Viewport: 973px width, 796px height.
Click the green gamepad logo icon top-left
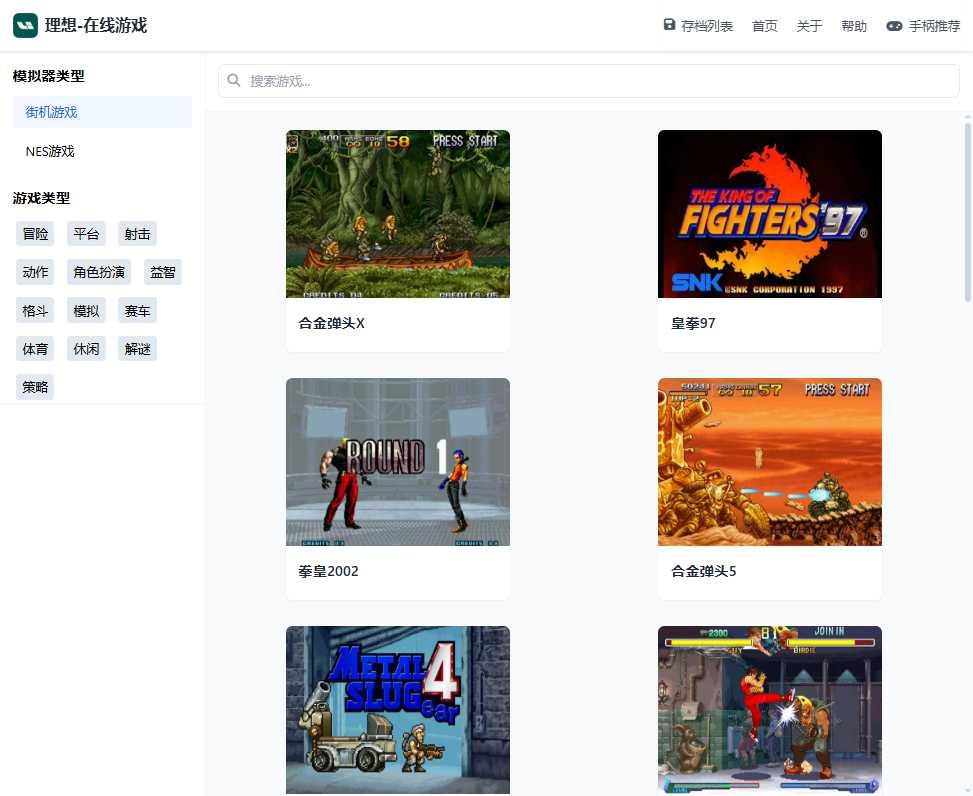click(x=25, y=25)
